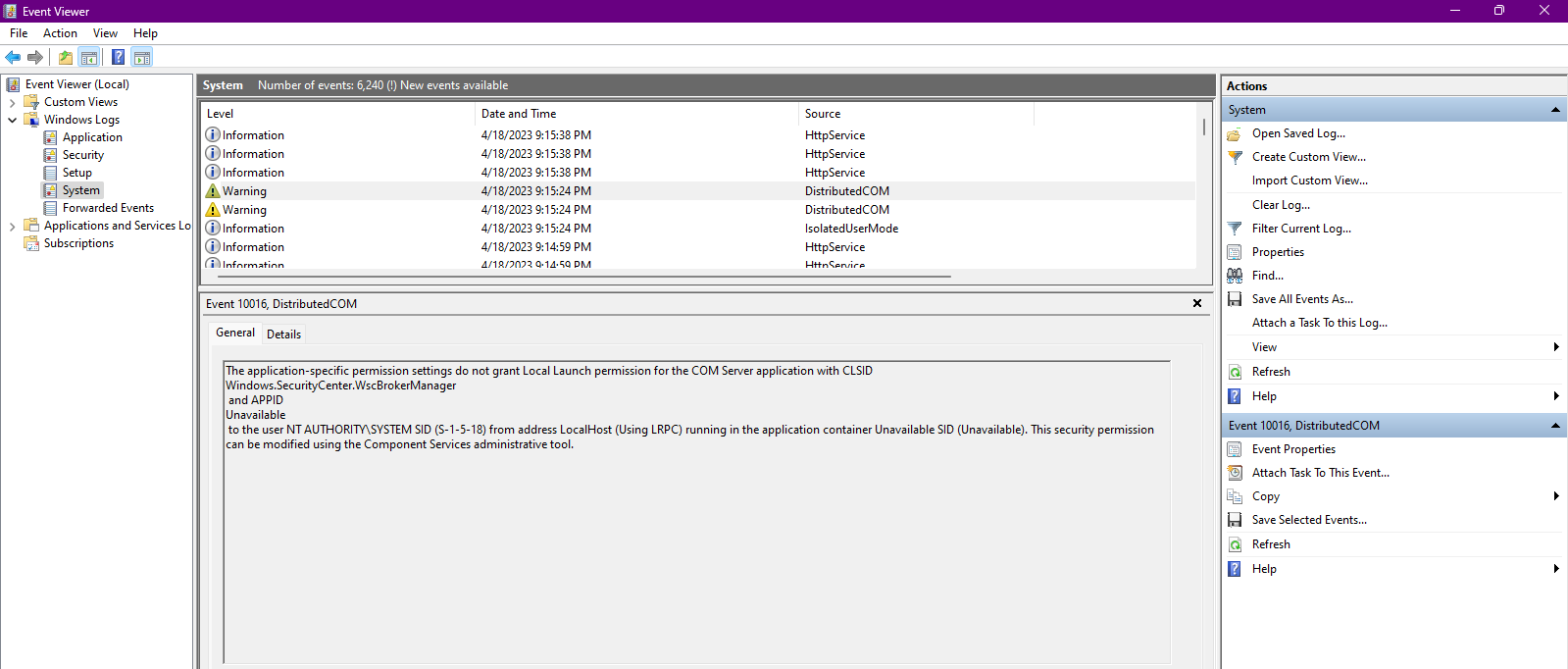The width and height of the screenshot is (1568, 669).
Task: Collapse the Event 10016 section in Actions pane
Action: click(1555, 426)
